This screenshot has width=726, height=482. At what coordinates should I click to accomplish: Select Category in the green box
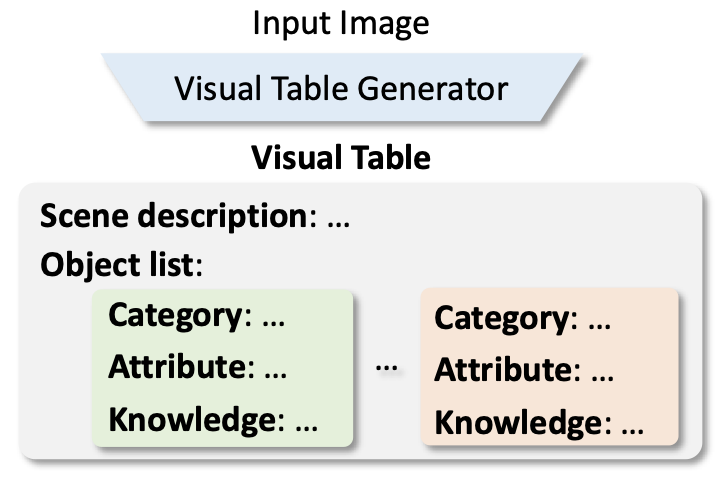coord(175,316)
